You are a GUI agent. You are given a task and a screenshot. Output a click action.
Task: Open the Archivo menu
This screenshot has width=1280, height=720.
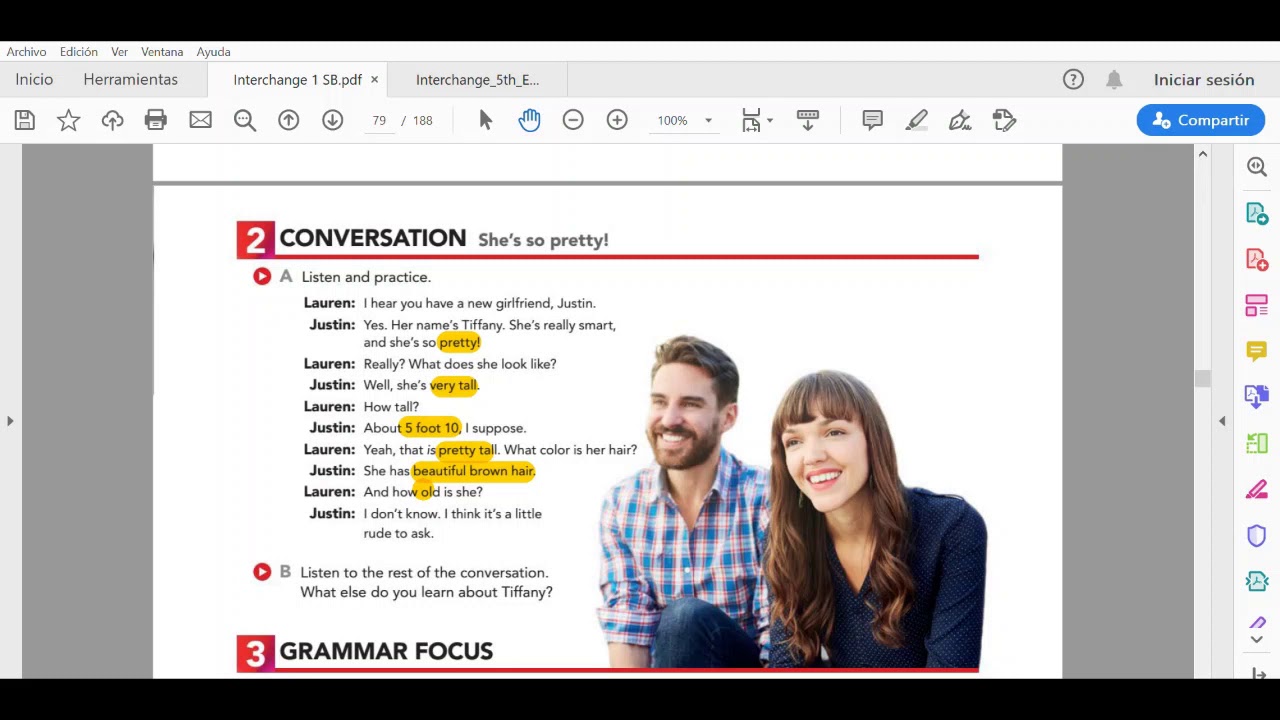click(x=26, y=52)
